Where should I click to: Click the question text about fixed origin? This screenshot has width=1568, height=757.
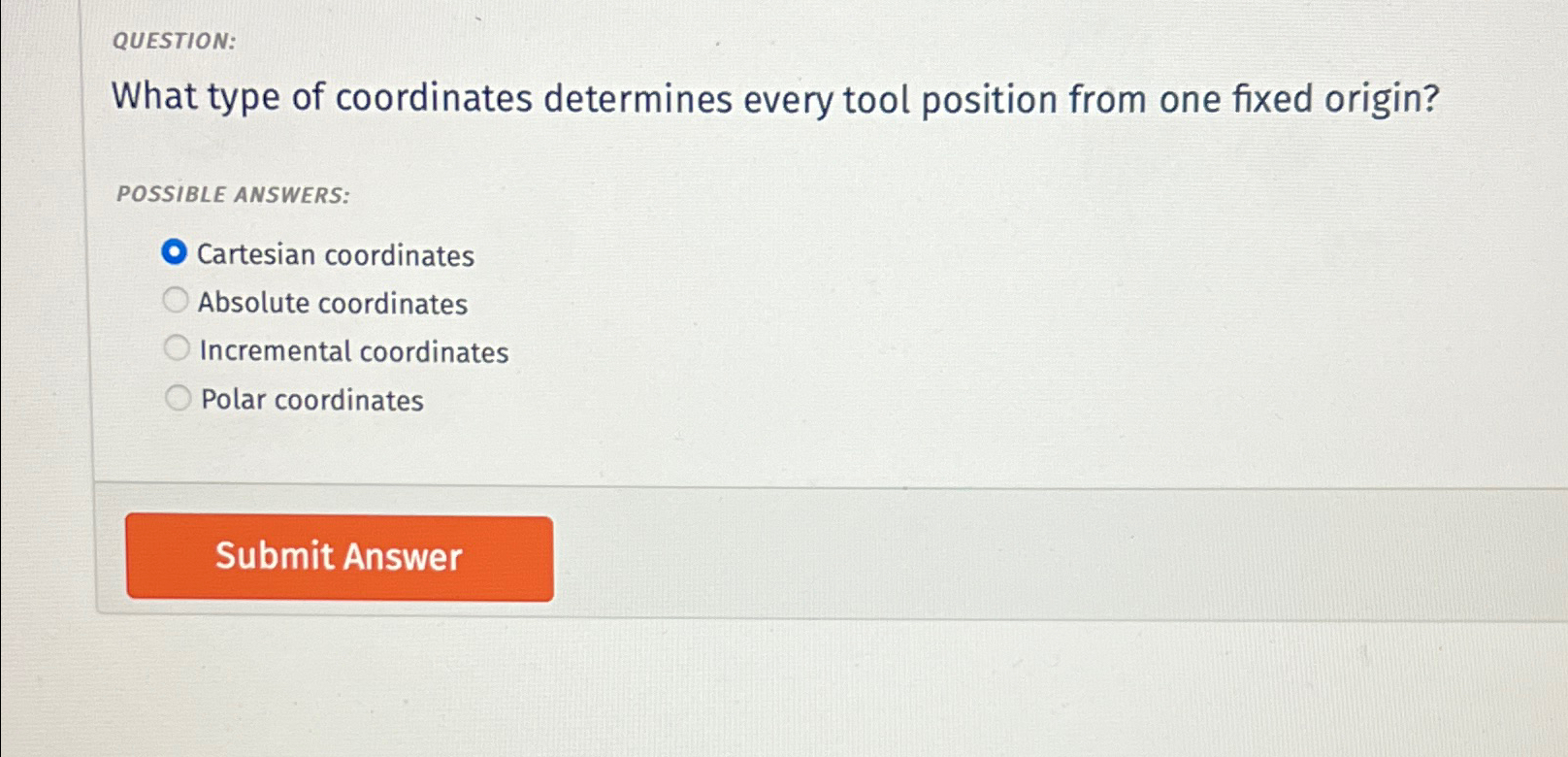(775, 98)
